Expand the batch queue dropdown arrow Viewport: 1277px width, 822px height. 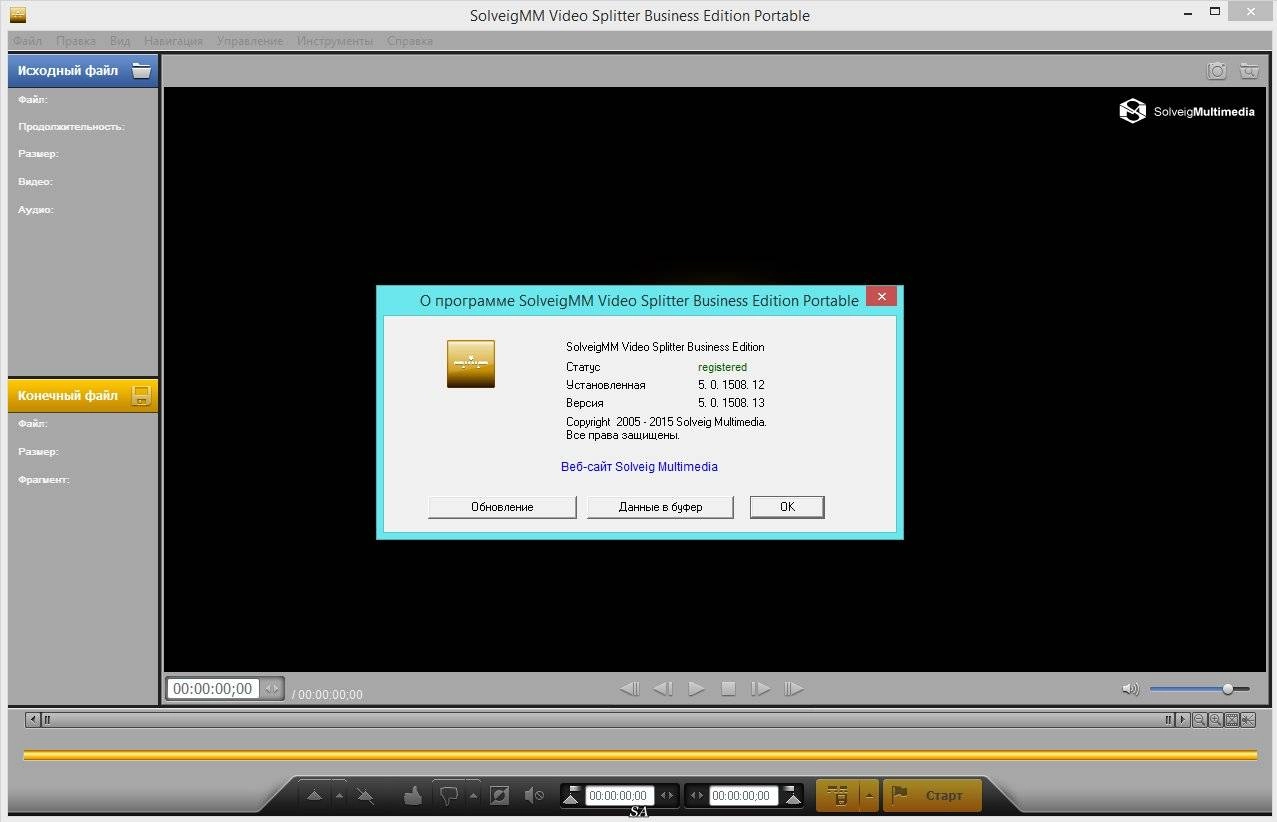pyautogui.click(x=869, y=796)
